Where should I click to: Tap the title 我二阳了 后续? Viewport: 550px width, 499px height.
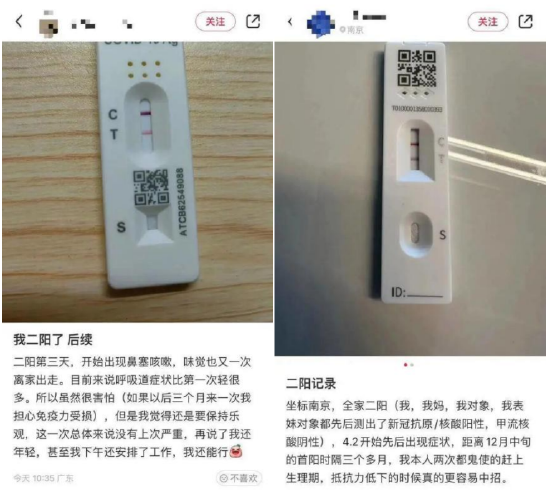(53, 339)
